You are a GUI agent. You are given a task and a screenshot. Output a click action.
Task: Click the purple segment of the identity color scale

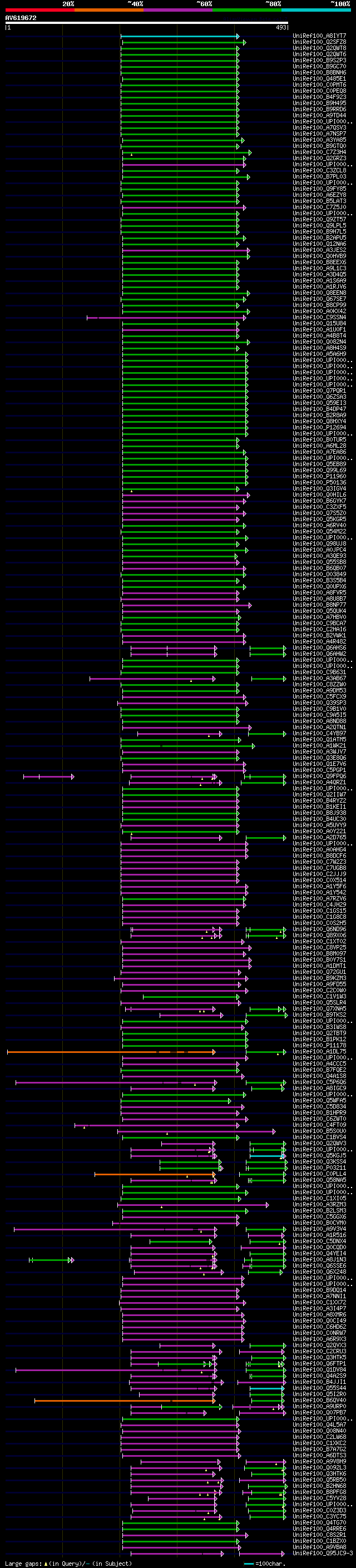(x=179, y=11)
